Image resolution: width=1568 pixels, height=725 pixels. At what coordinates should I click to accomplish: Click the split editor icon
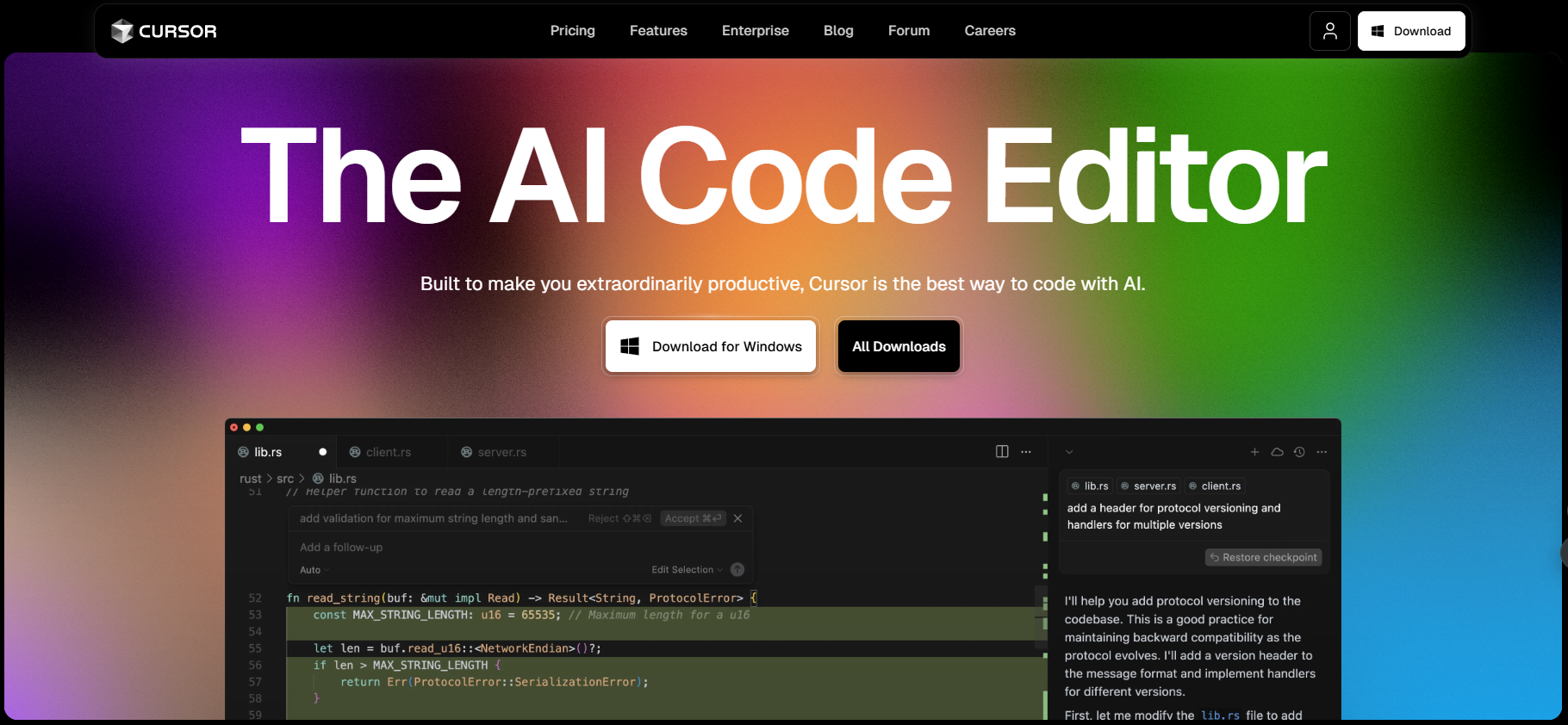[1002, 451]
